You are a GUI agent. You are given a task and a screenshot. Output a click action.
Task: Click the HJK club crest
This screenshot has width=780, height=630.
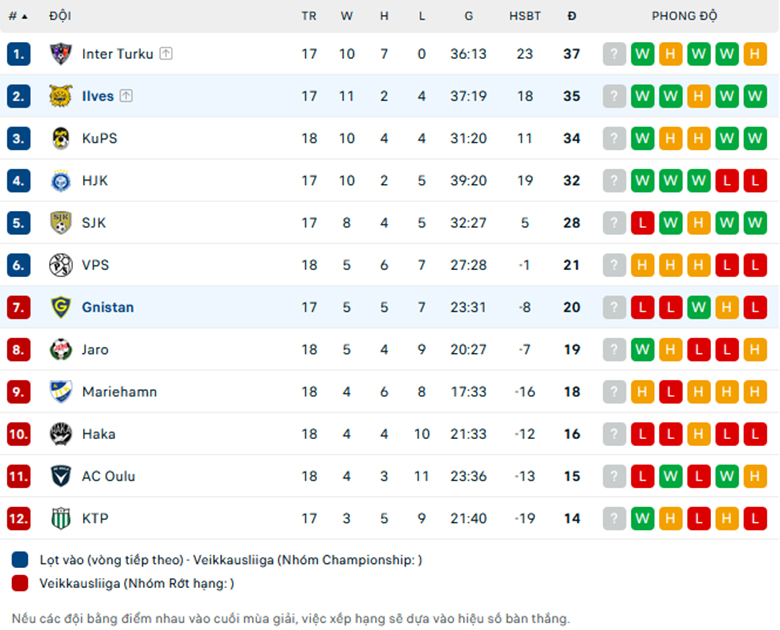(61, 181)
